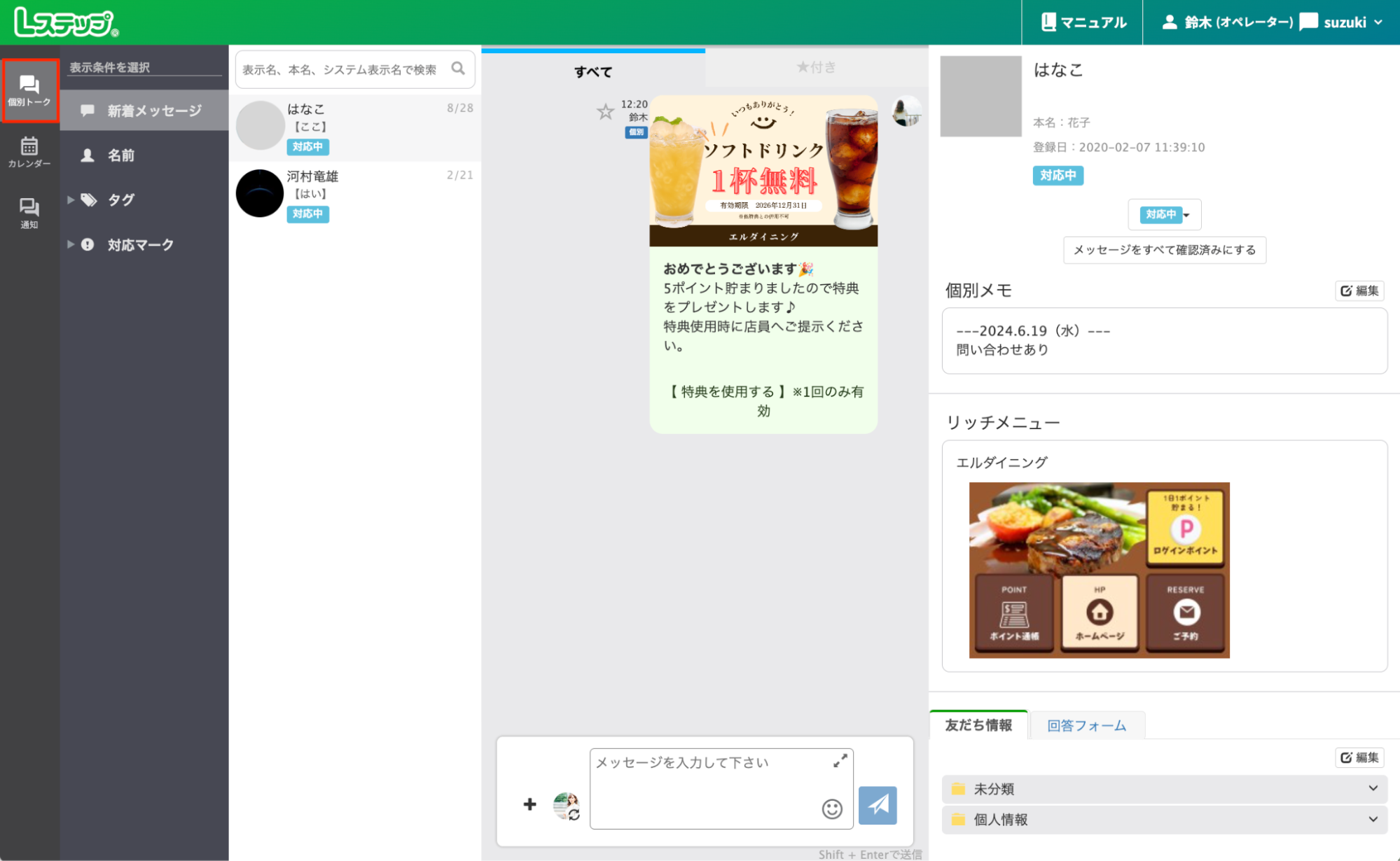This screenshot has width=1400, height=861.
Task: Open the 個別トーク sidebar panel
Action: coord(29,91)
